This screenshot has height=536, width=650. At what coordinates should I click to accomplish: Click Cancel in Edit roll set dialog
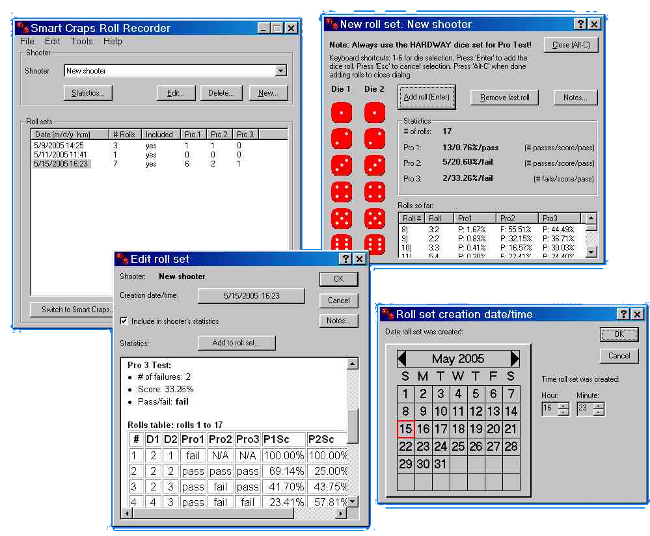coord(339,300)
